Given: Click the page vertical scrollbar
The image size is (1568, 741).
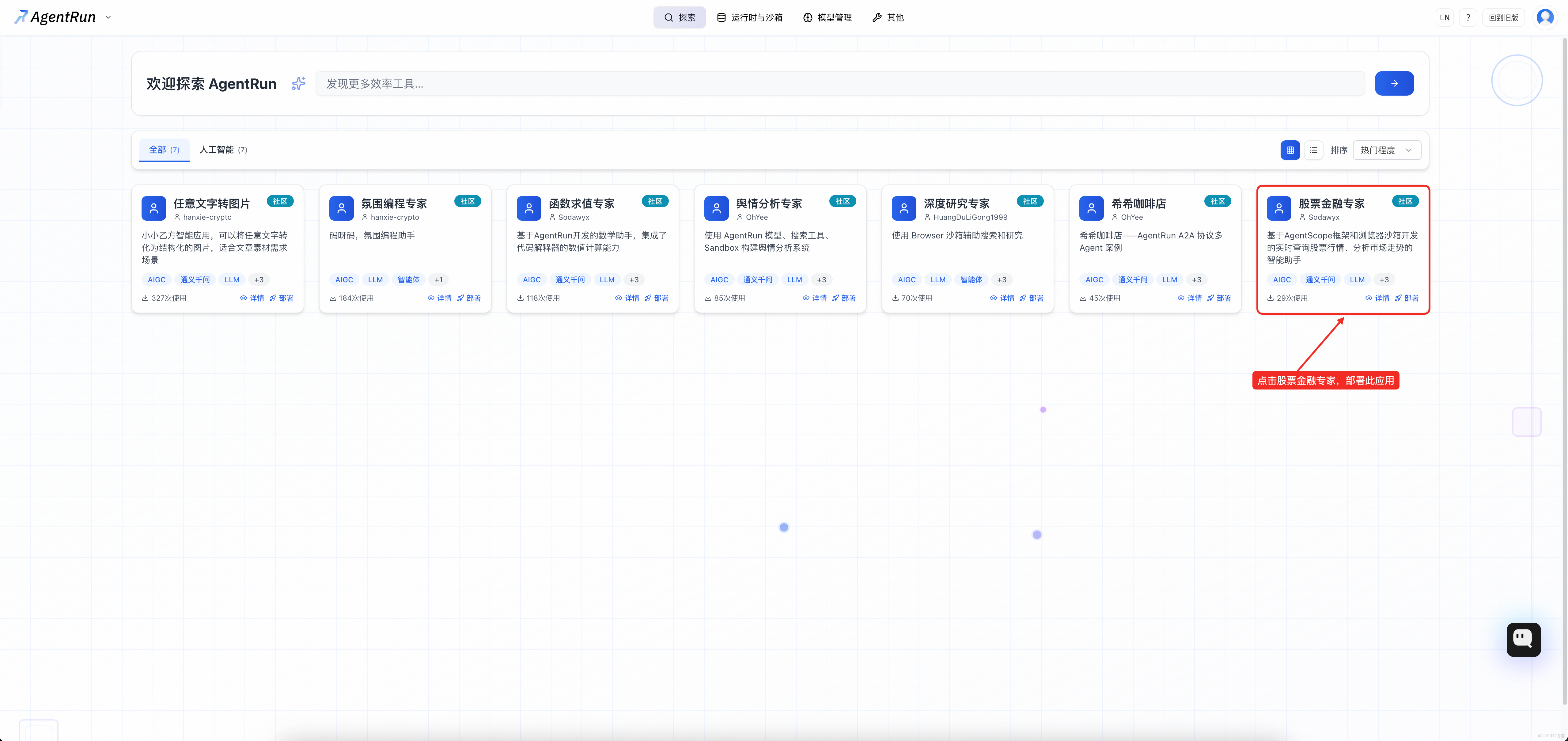Looking at the screenshot, I should coord(1564,365).
